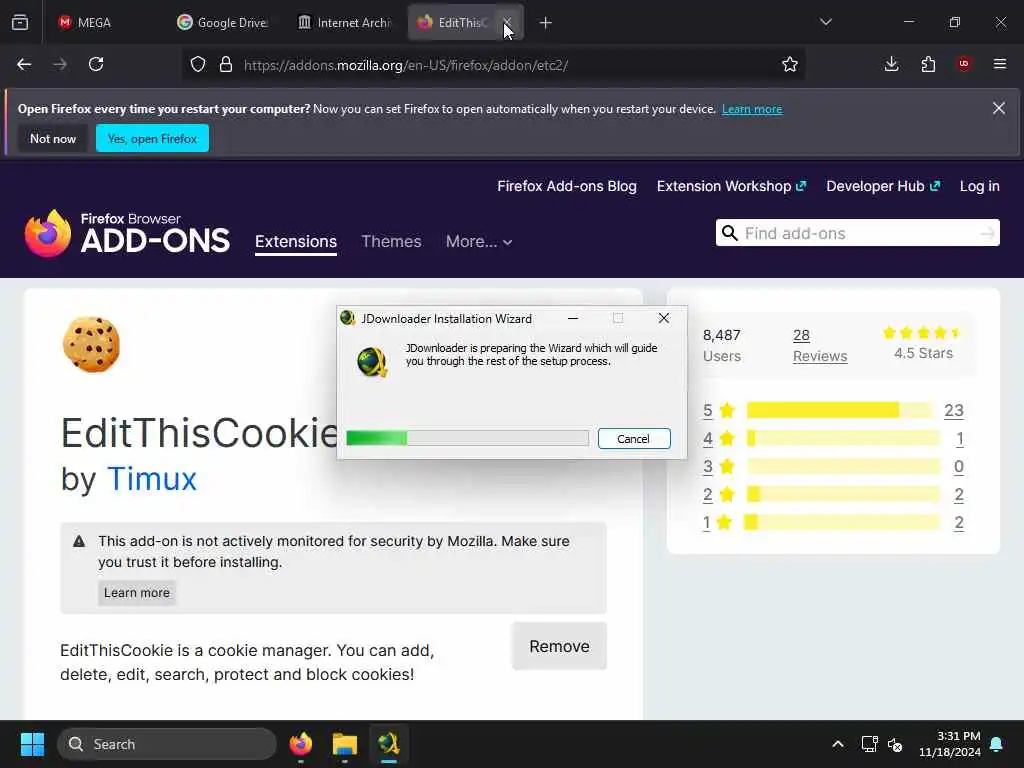Open the muted volume tray icon
The width and height of the screenshot is (1024, 768).
pos(895,744)
